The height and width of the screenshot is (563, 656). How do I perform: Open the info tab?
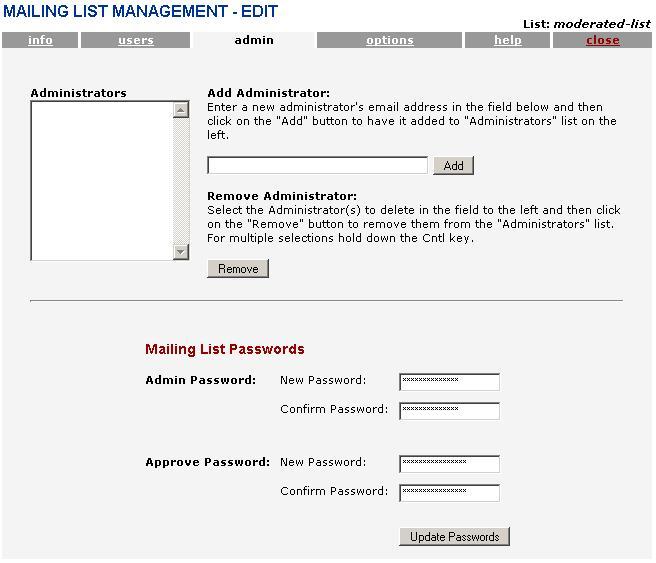[40, 41]
